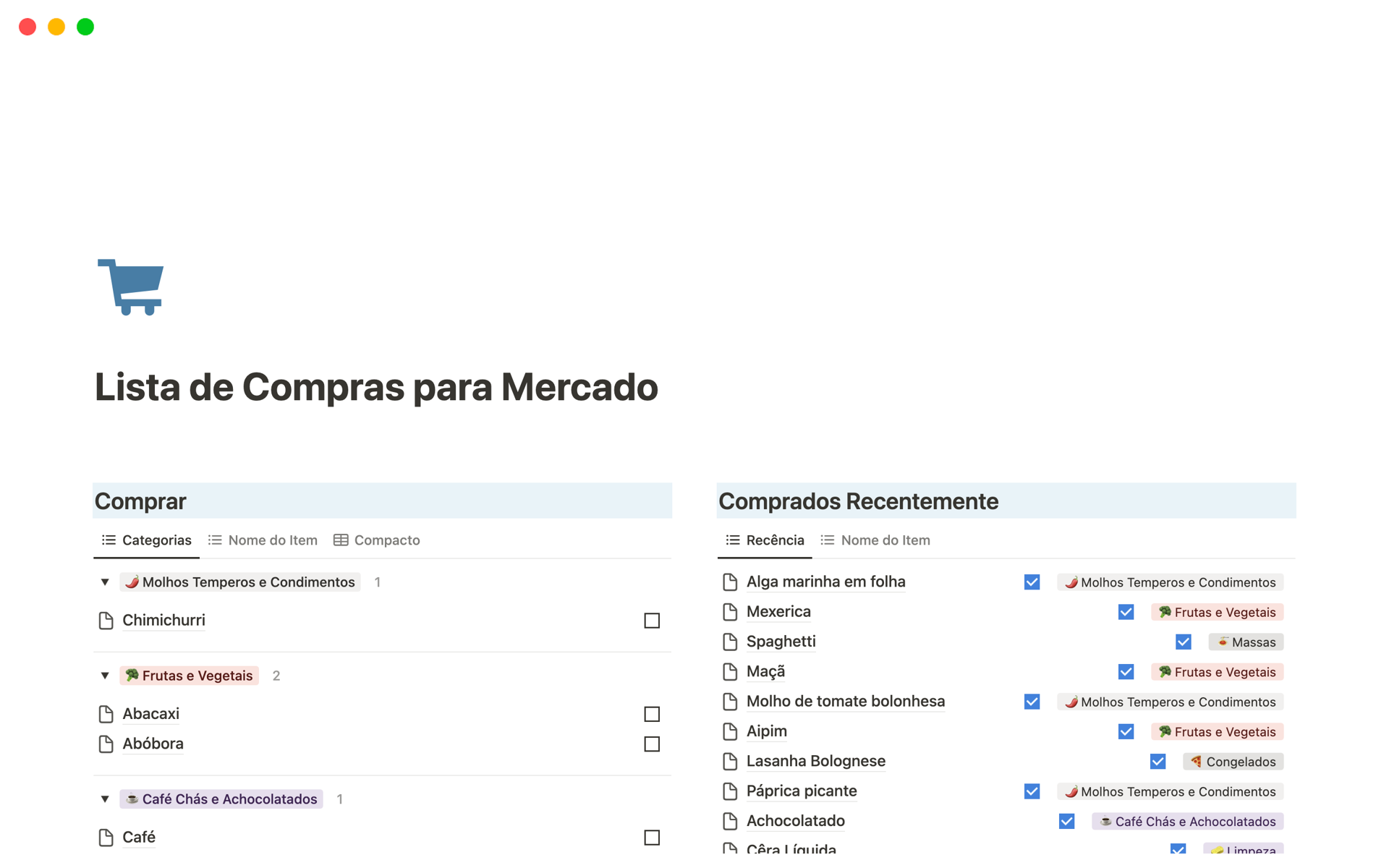This screenshot has height=868, width=1389.
Task: Select the Nome do Item view icon
Action: click(x=214, y=540)
